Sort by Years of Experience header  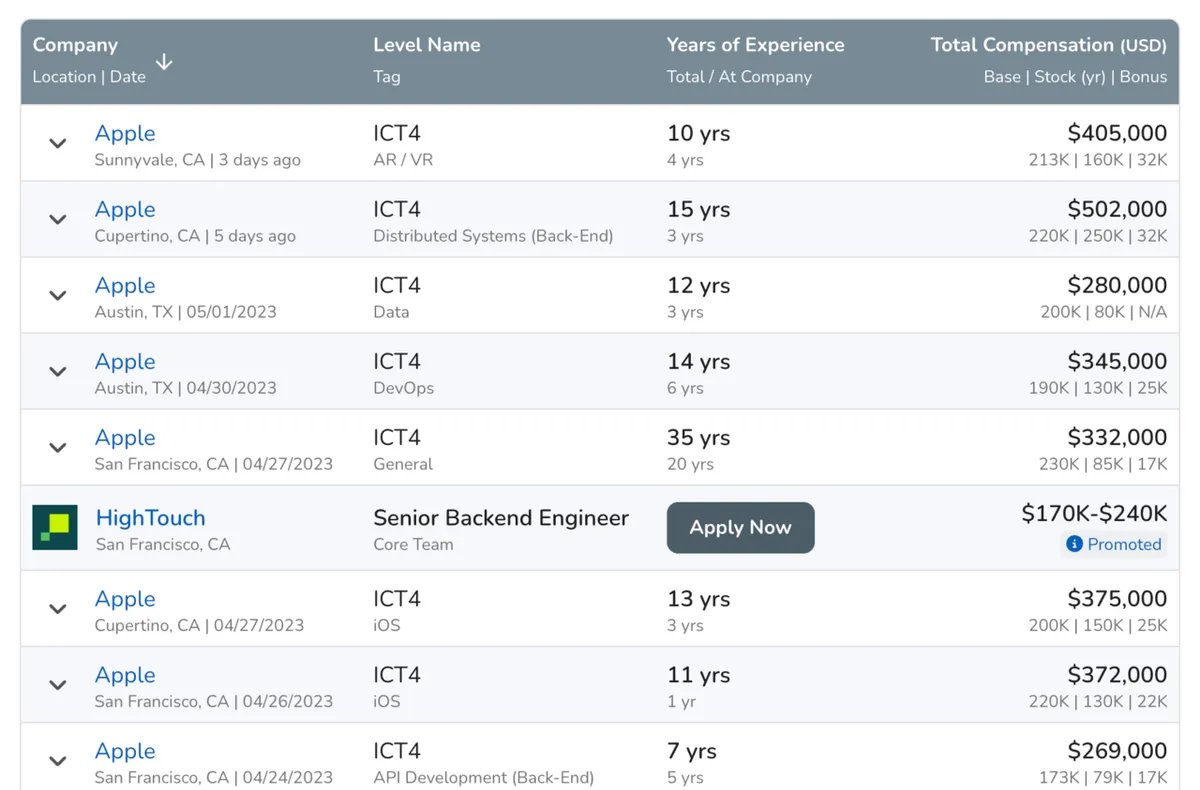[755, 45]
